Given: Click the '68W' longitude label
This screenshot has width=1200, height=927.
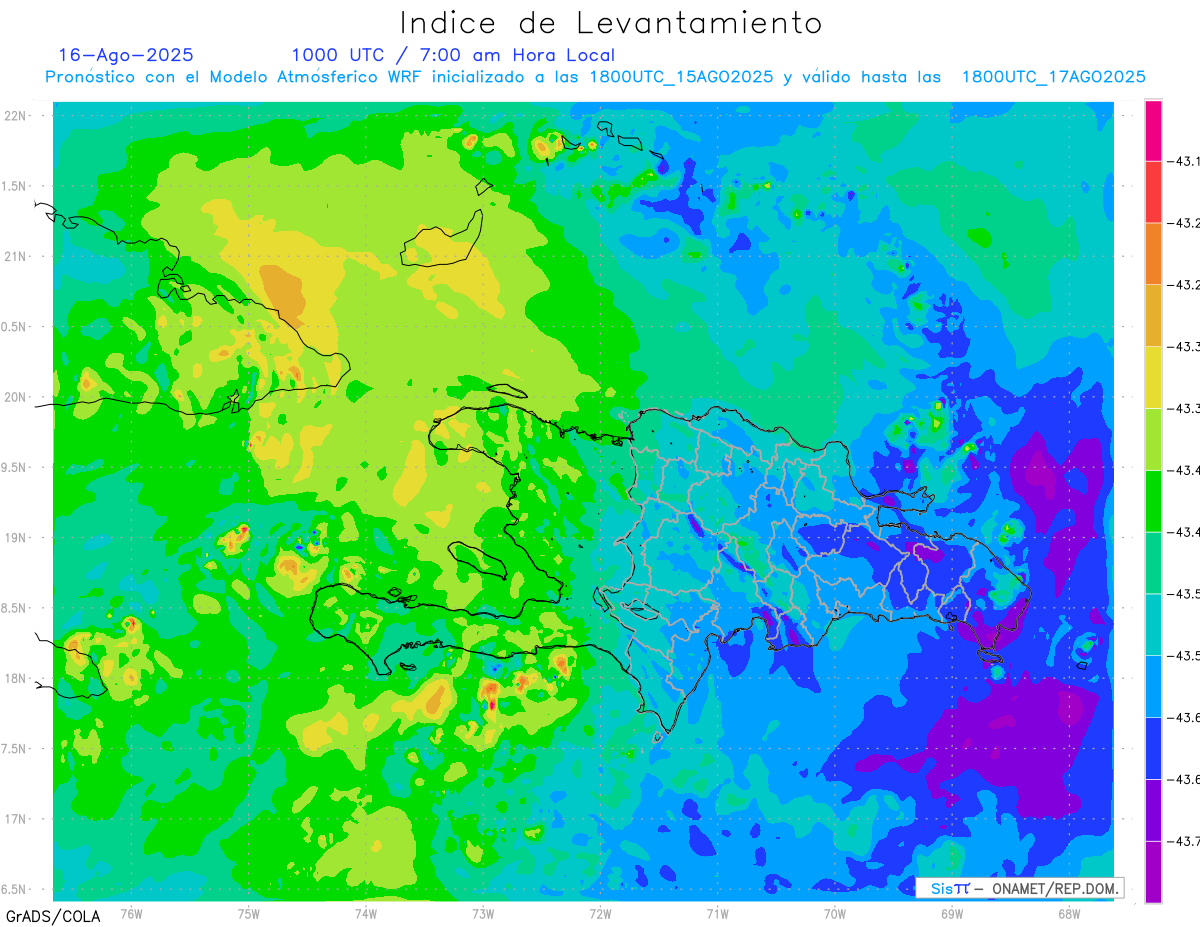Looking at the screenshot, I should click(x=1069, y=914).
